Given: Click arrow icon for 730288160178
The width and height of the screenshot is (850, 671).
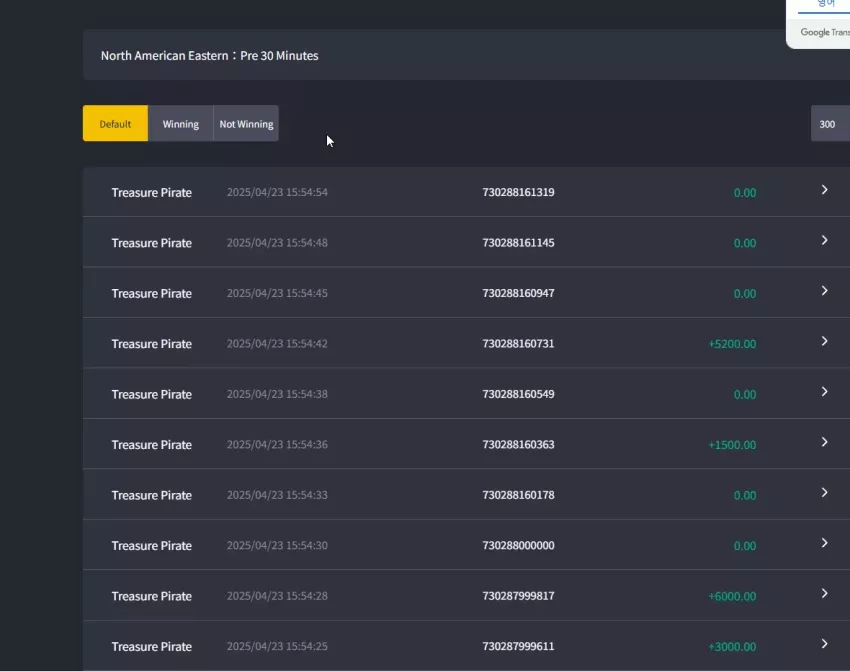Looking at the screenshot, I should point(824,492).
